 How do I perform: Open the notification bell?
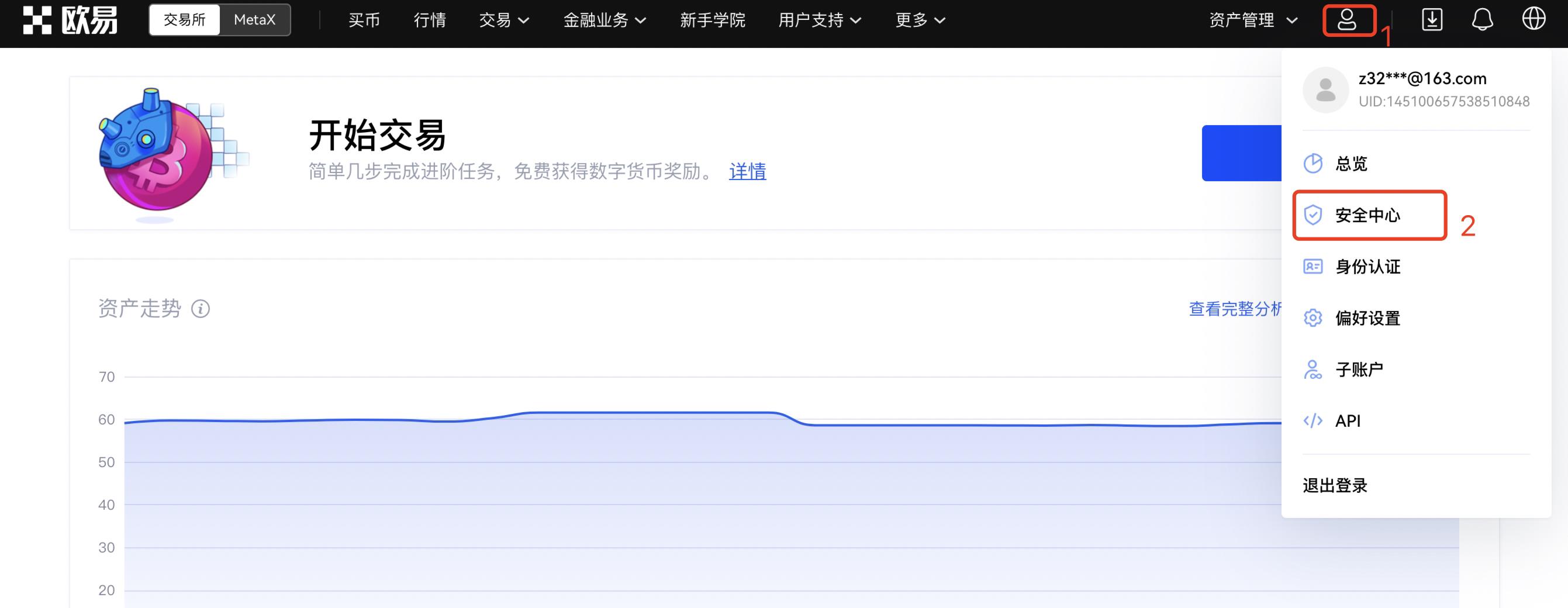1482,20
